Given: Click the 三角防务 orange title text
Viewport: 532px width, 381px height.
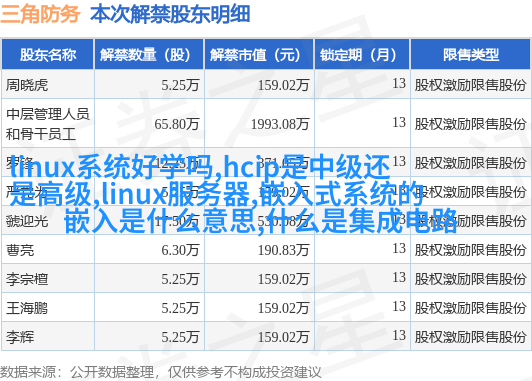Looking at the screenshot, I should click(x=40, y=15).
